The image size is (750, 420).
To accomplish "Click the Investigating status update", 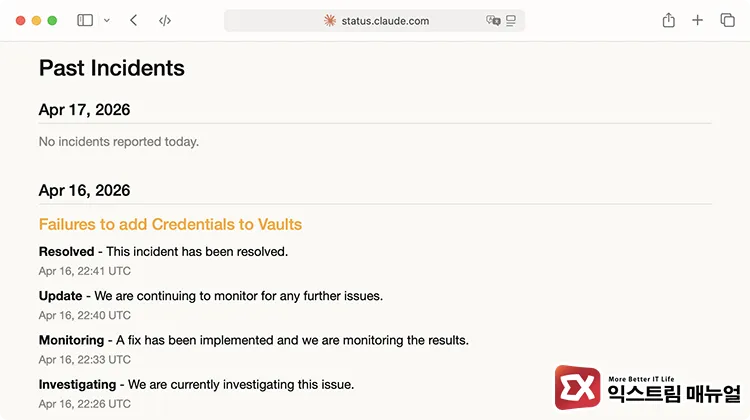I will [78, 384].
